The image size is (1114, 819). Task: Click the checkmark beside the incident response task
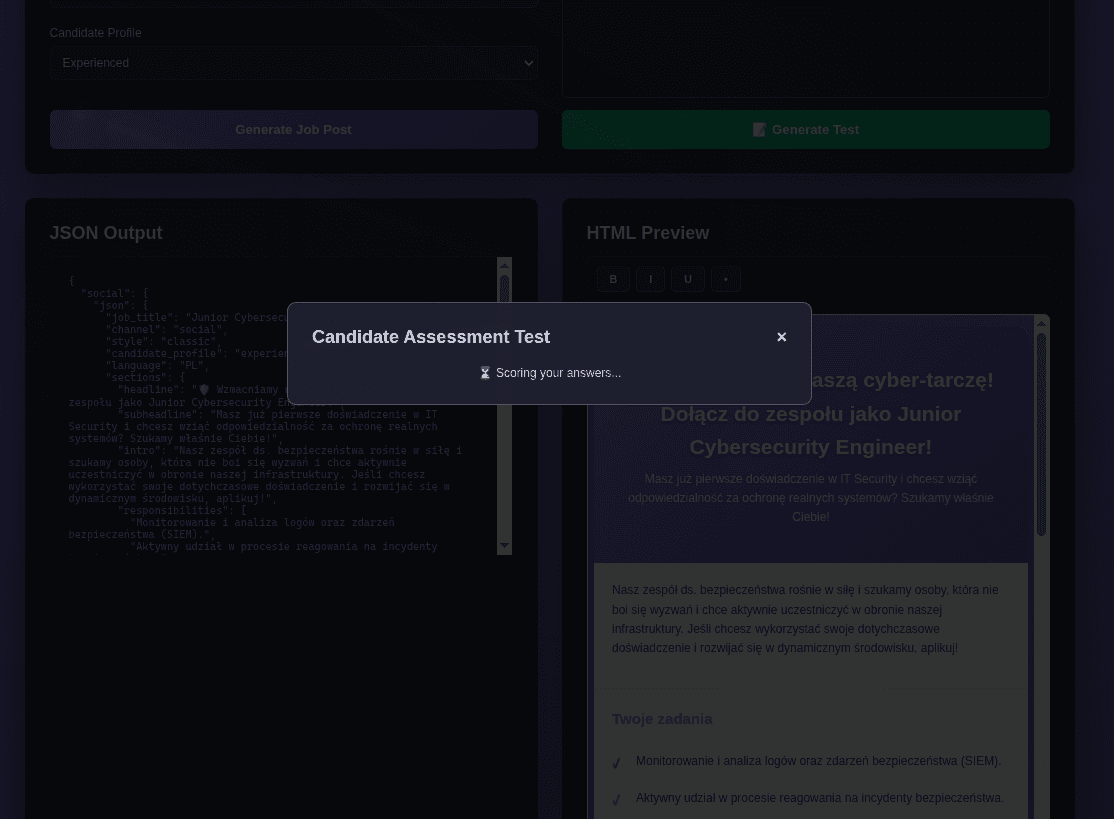[617, 799]
